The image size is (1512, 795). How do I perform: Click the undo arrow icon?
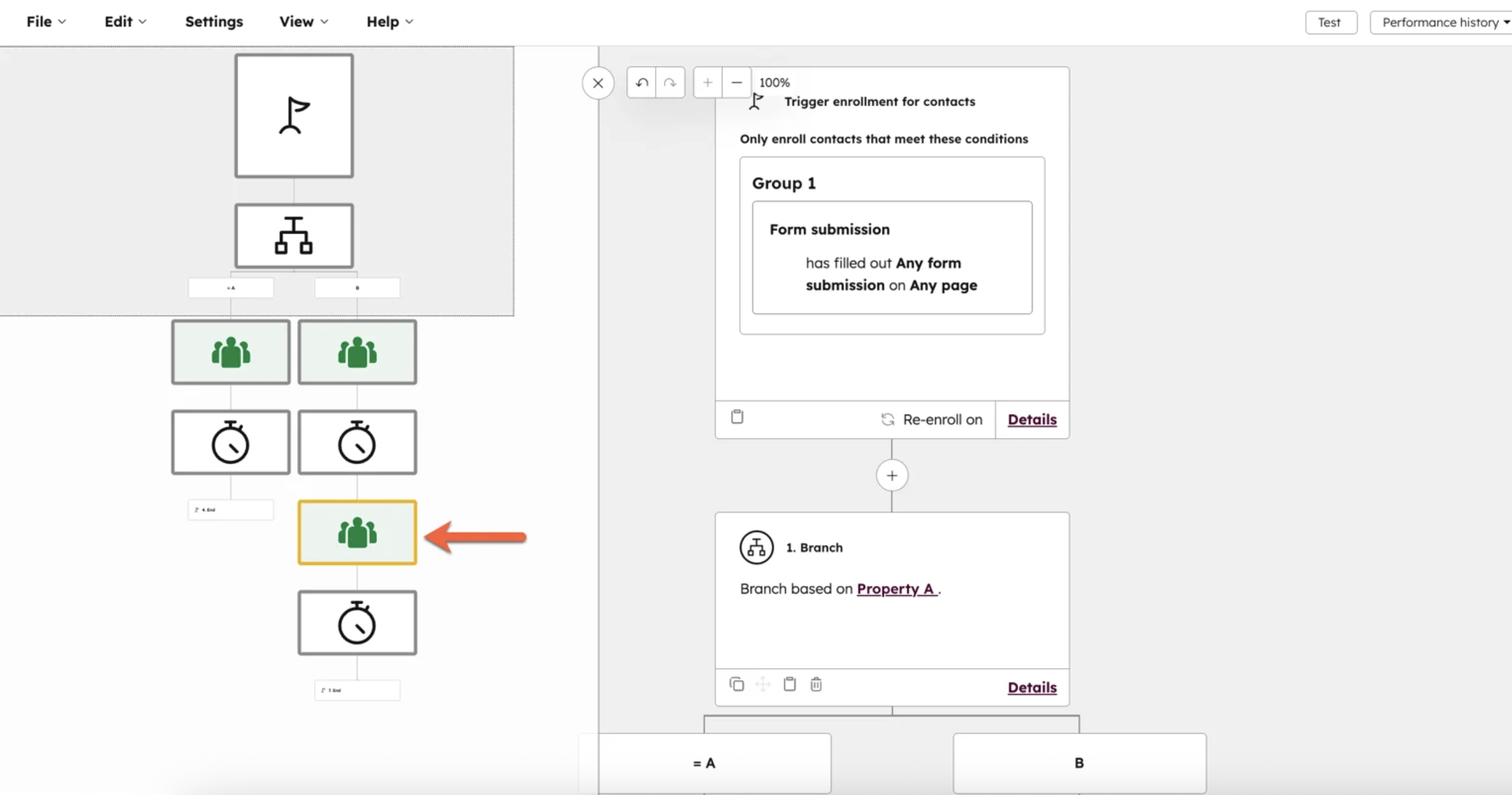pos(641,83)
